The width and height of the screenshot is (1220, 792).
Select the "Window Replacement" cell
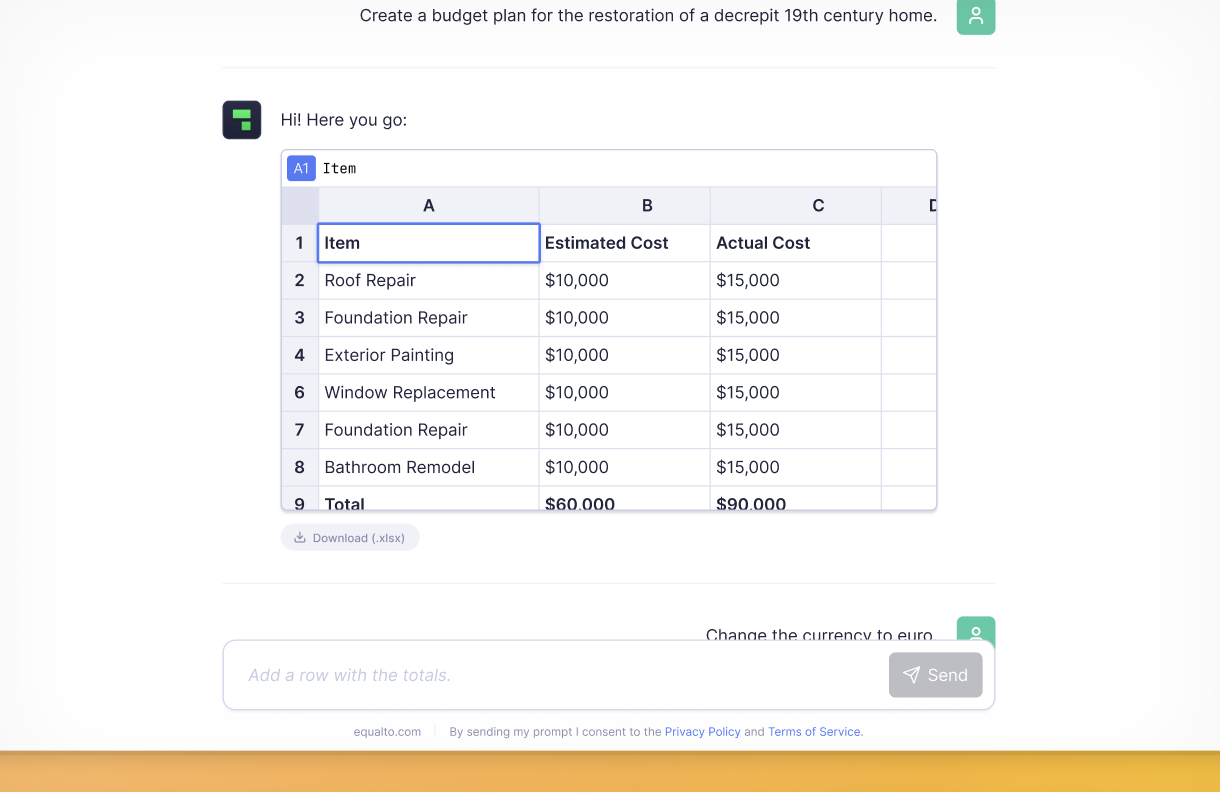(x=429, y=393)
